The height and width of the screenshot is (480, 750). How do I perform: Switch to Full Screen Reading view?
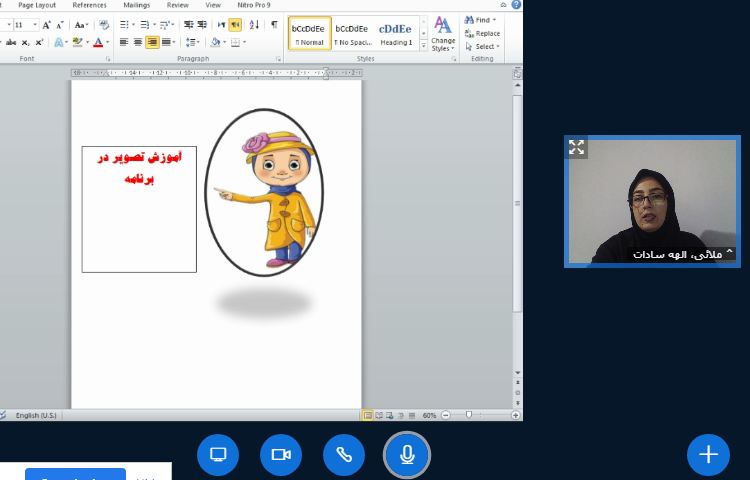[379, 415]
